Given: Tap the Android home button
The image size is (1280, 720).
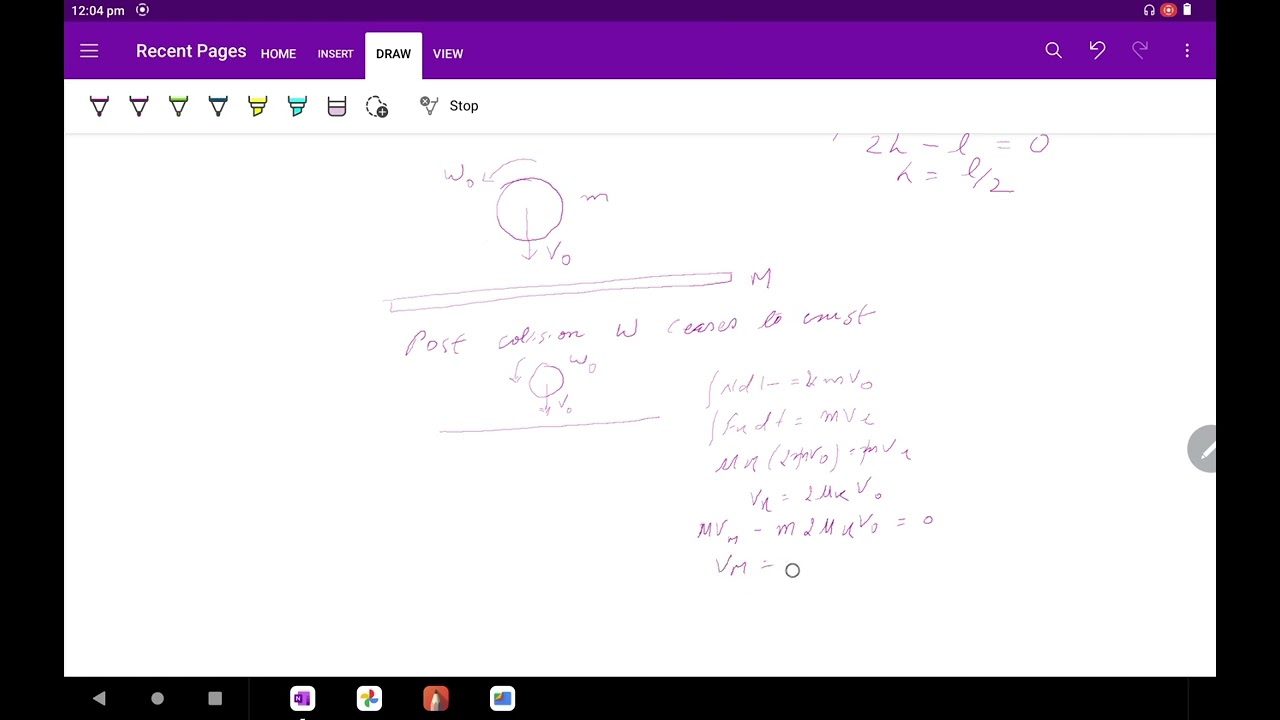Looking at the screenshot, I should 157,698.
